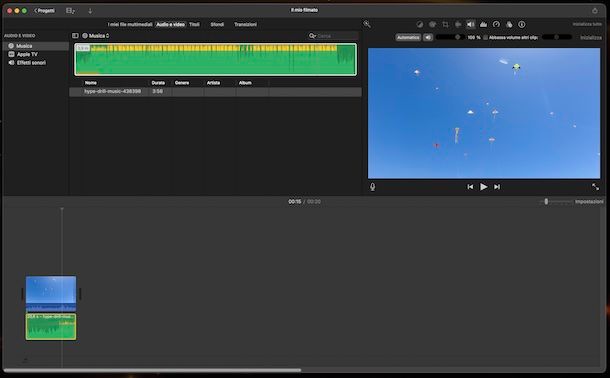The height and width of the screenshot is (378, 610).
Task: Go back to Progetti
Action: pyautogui.click(x=44, y=10)
